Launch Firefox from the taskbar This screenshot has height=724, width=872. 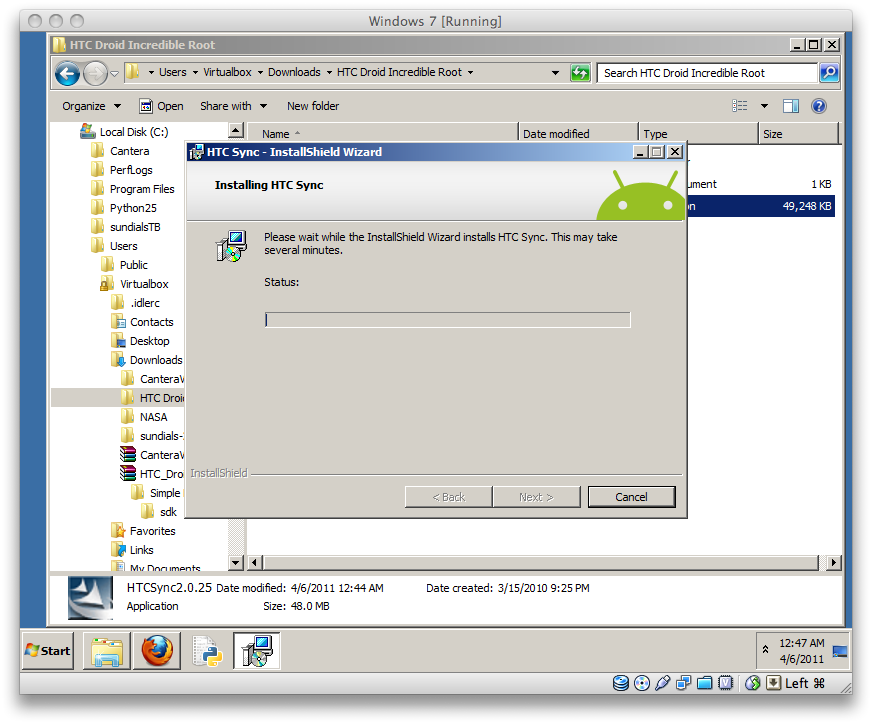click(157, 651)
